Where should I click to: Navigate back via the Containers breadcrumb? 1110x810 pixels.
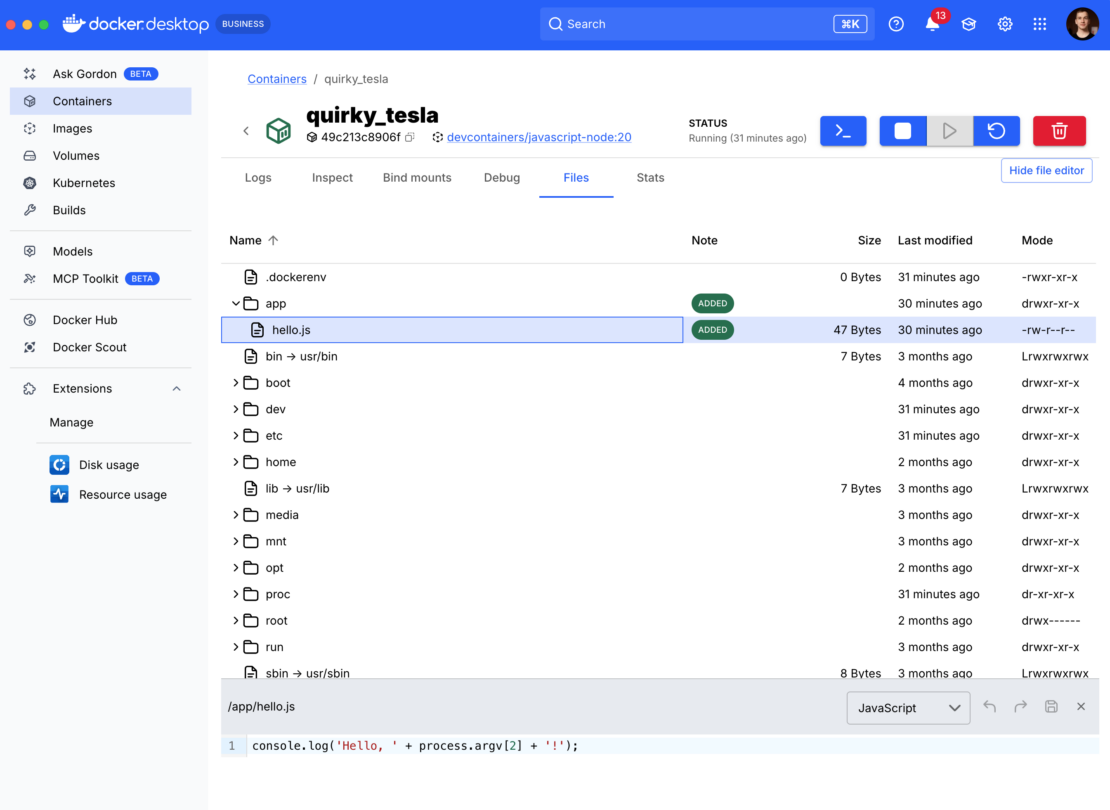tap(277, 78)
